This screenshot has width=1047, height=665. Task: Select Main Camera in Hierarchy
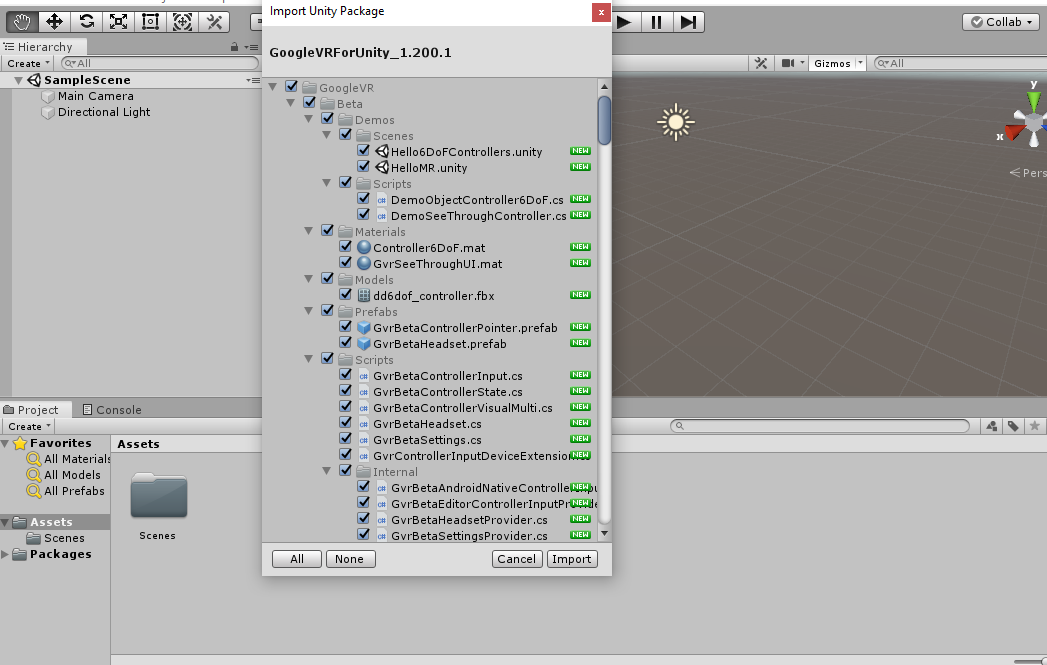(95, 96)
